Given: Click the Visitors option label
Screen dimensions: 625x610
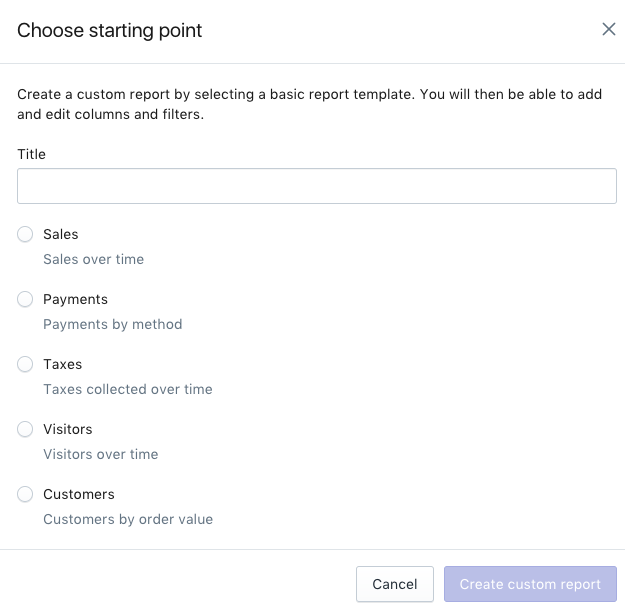Looking at the screenshot, I should 67,429.
